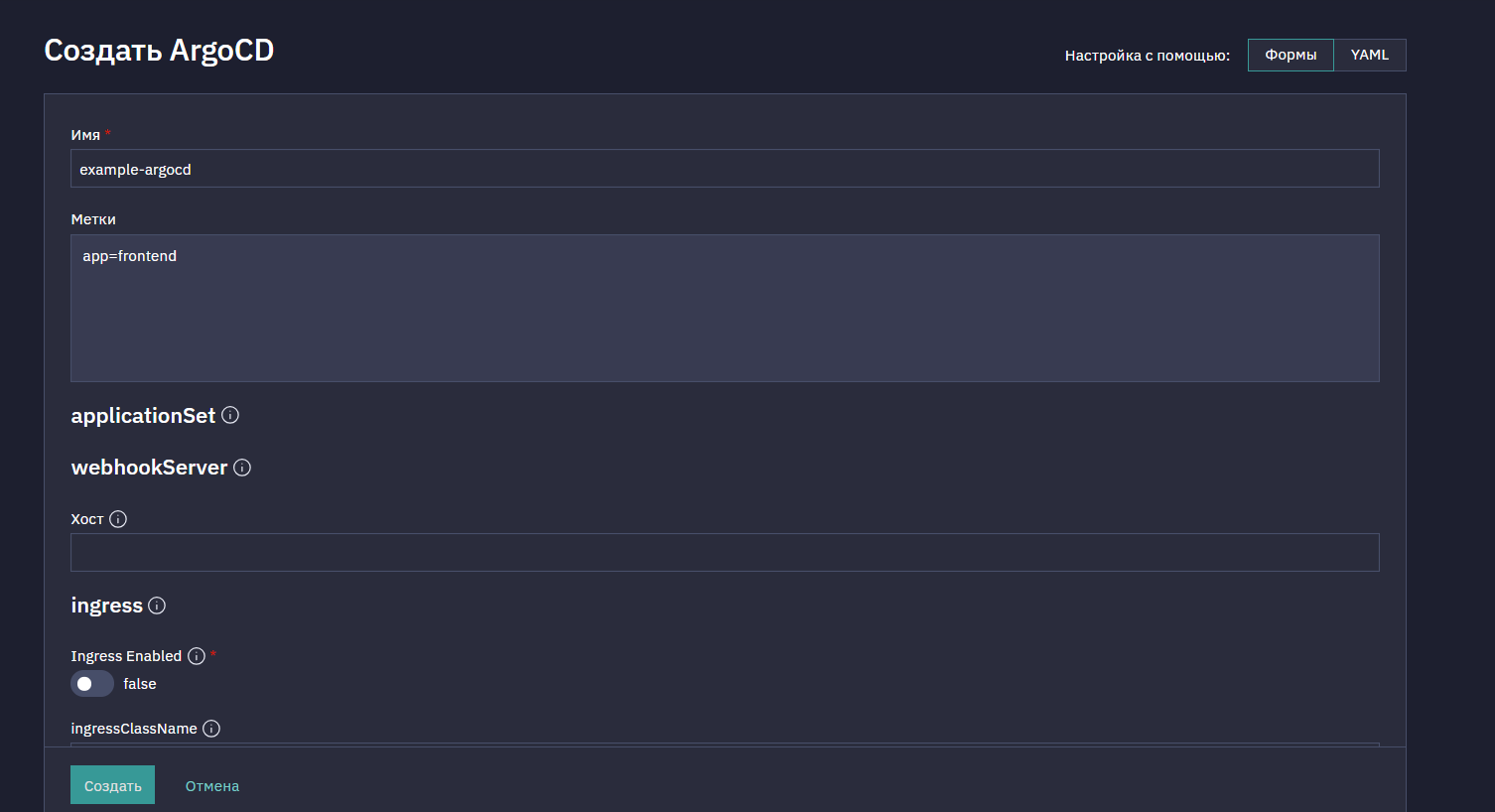Click the ingressClassName label text
1495x812 pixels.
tap(134, 729)
